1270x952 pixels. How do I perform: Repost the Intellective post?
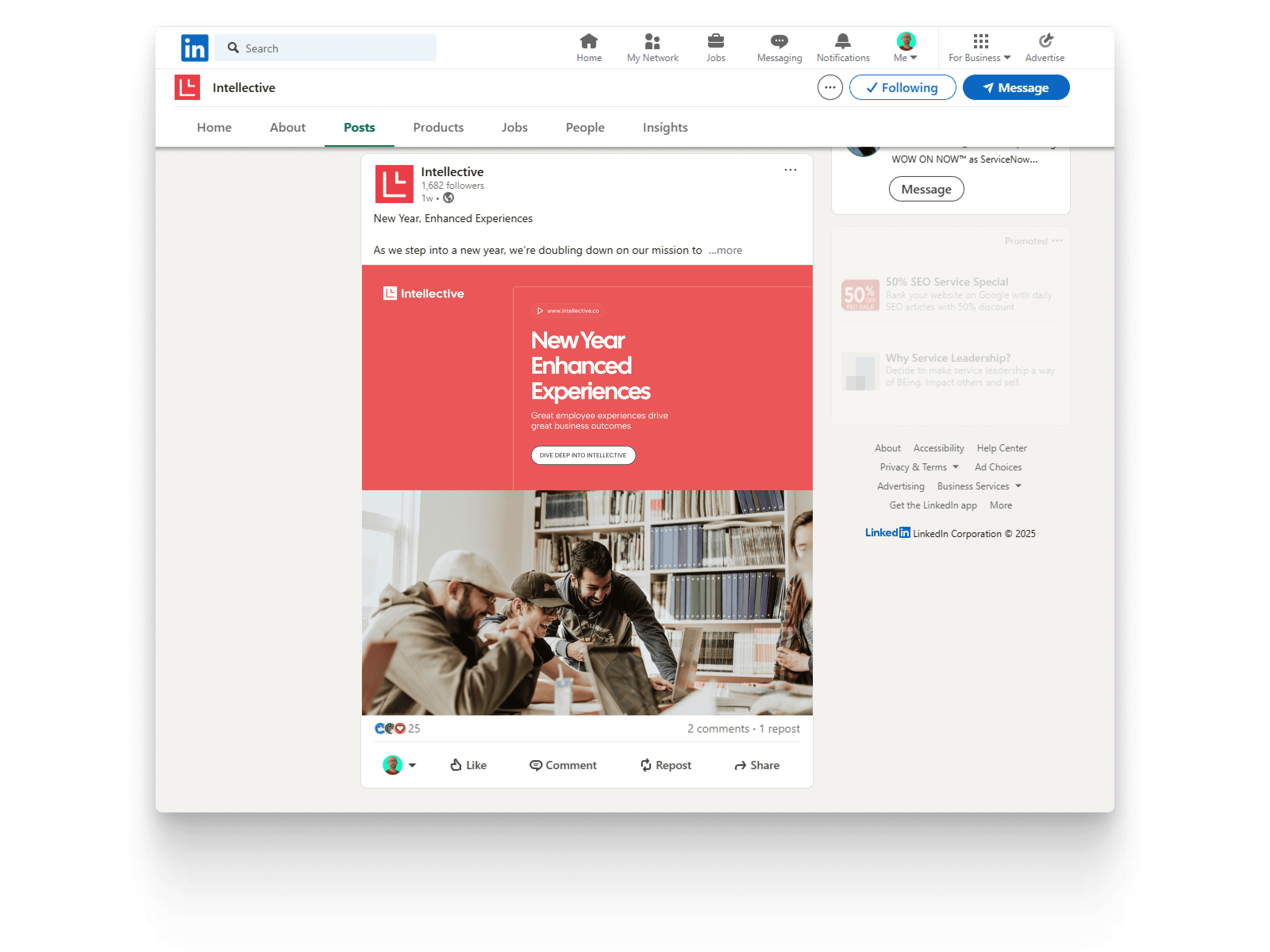tap(666, 765)
